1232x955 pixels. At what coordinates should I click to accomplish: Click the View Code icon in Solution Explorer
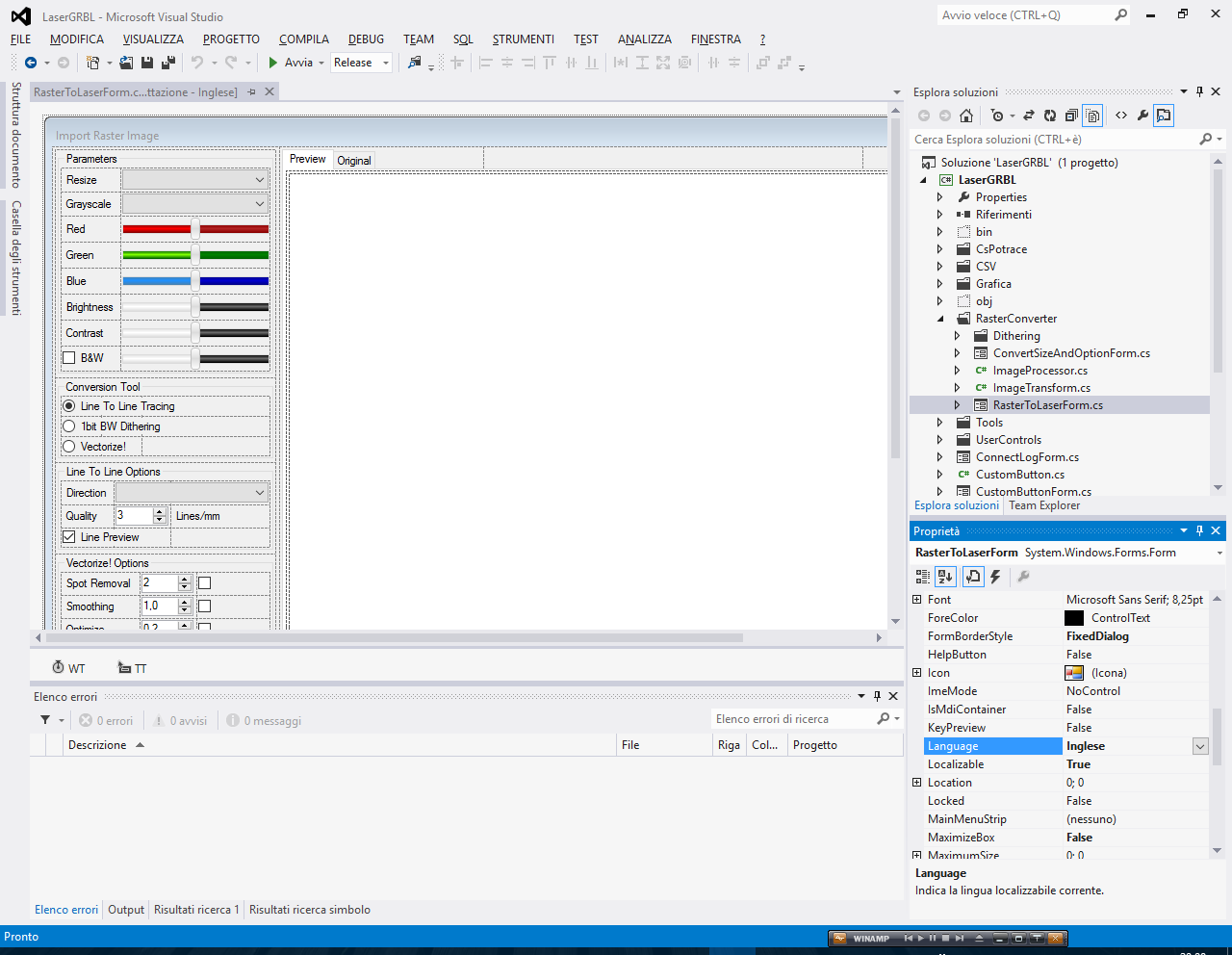[1121, 116]
